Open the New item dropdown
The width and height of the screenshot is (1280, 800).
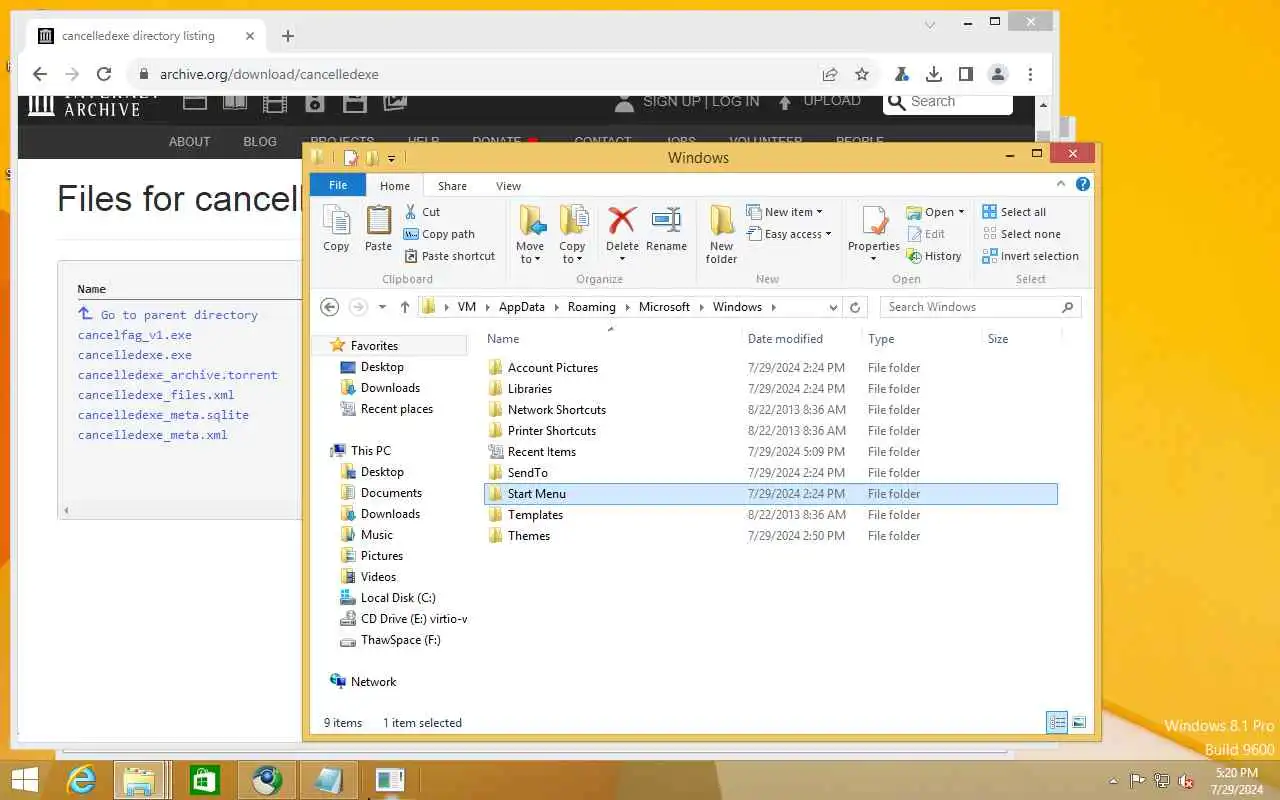785,212
